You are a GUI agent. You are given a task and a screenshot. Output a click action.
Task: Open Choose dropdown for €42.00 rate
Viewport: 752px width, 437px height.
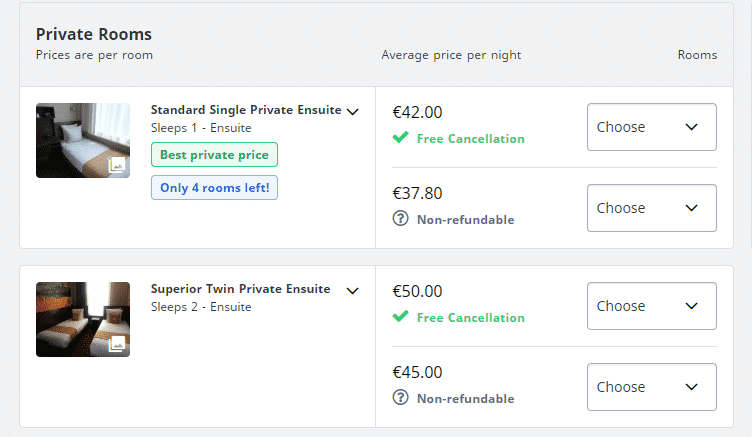tap(652, 127)
